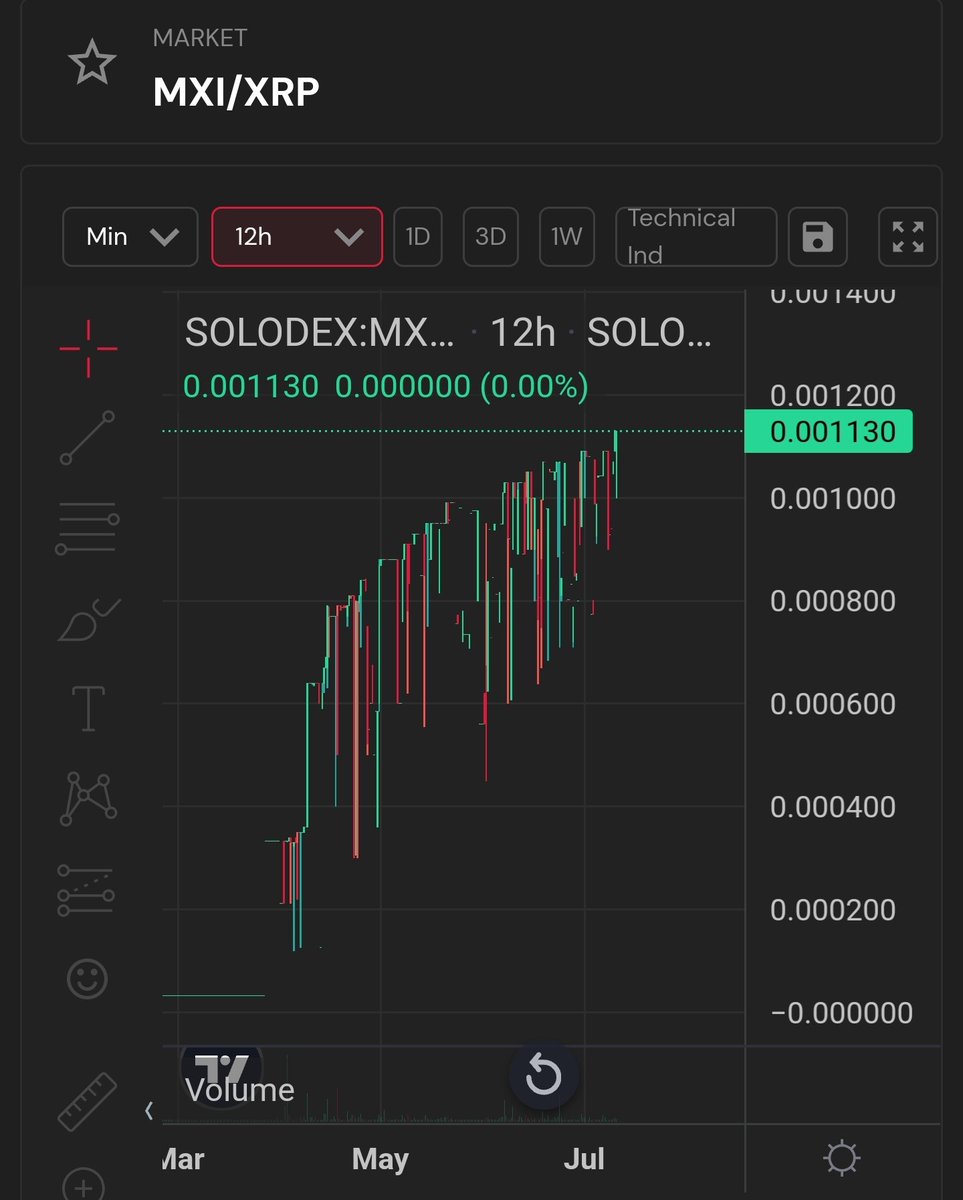Open the Technical Ind panel
Image resolution: width=963 pixels, height=1200 pixels.
click(695, 237)
